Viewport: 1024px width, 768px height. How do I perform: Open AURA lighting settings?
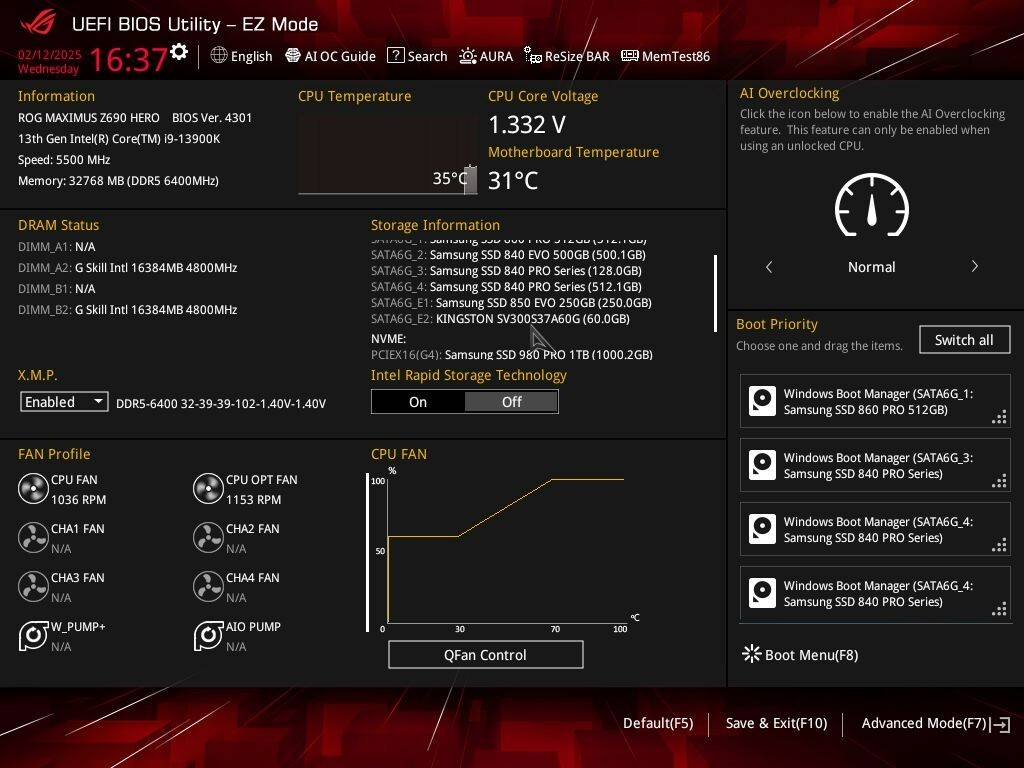point(486,56)
